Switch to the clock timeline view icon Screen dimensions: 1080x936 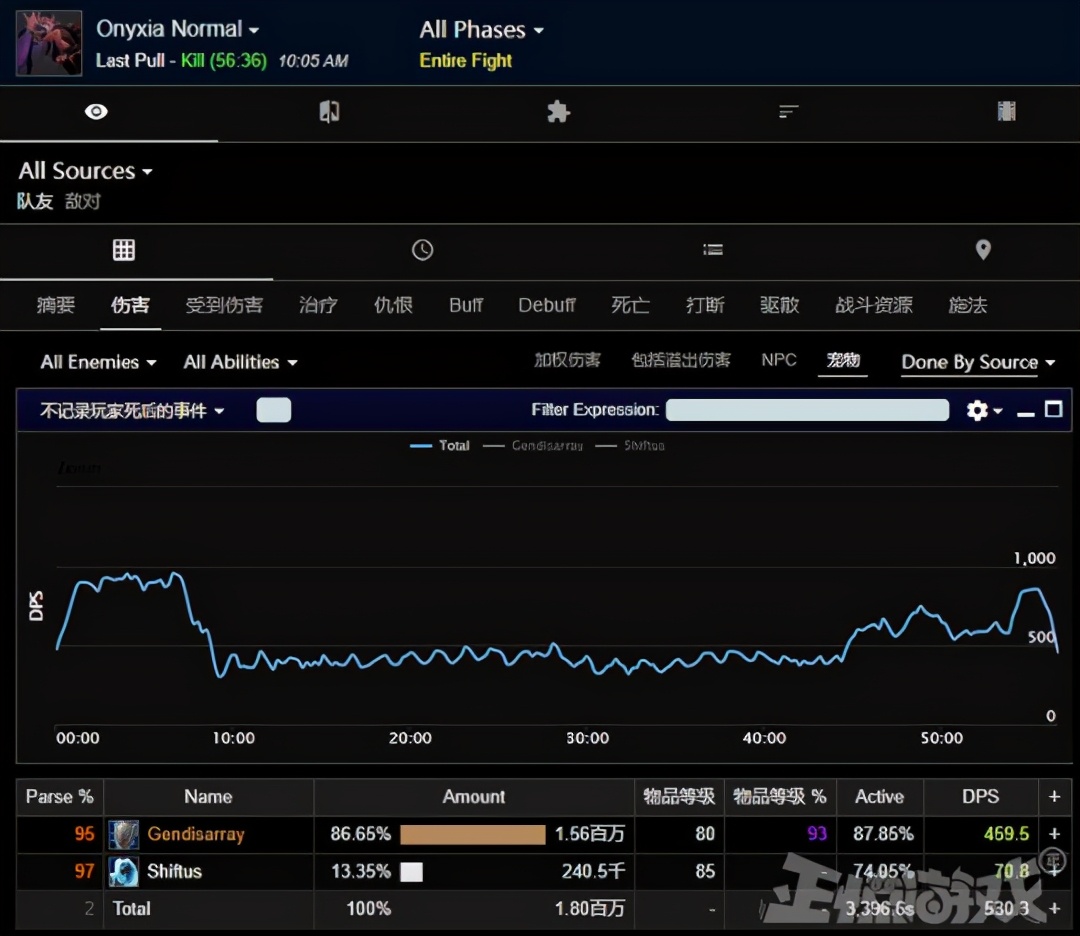pos(423,250)
